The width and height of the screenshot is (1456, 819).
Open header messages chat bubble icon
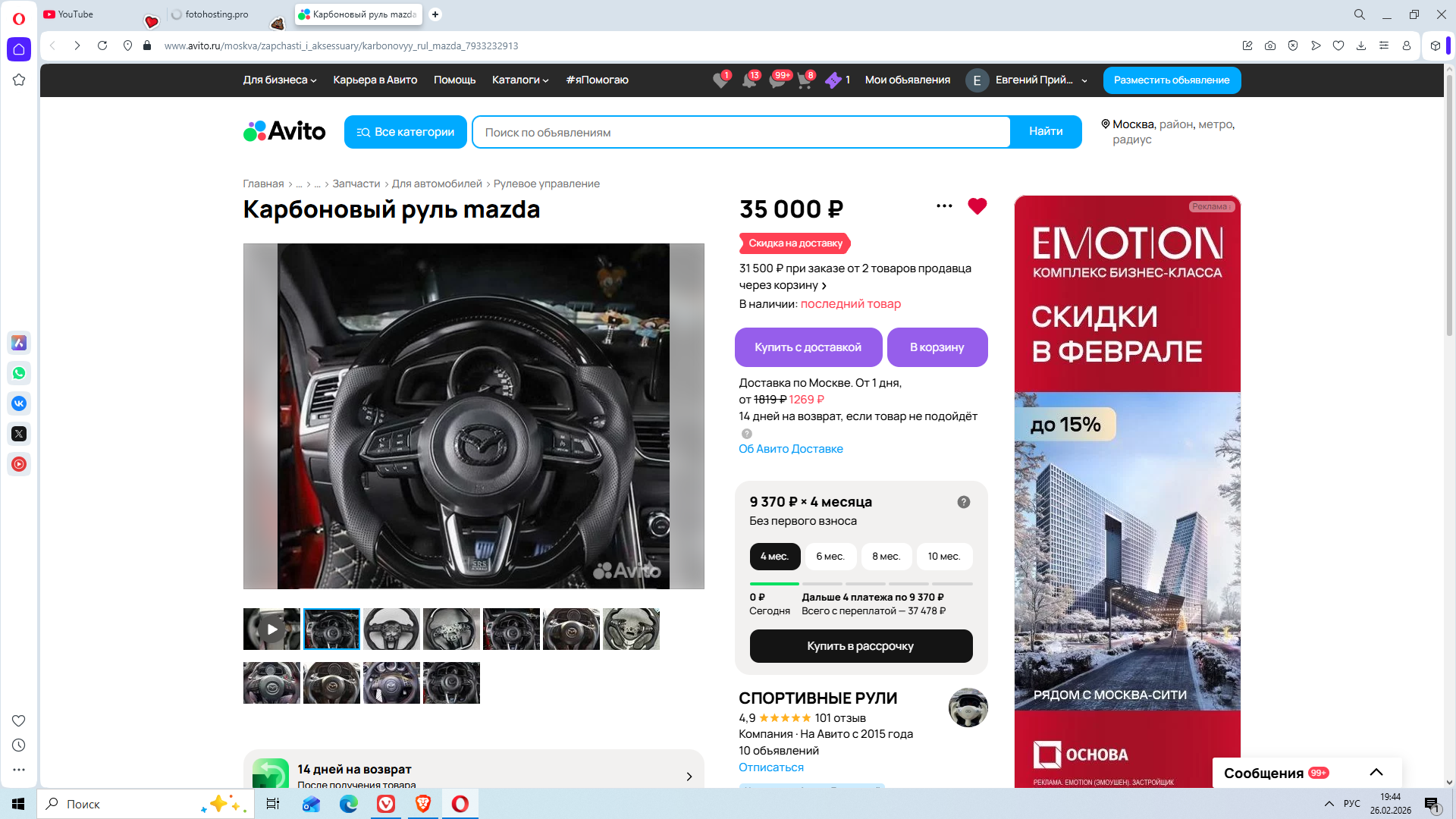click(777, 80)
